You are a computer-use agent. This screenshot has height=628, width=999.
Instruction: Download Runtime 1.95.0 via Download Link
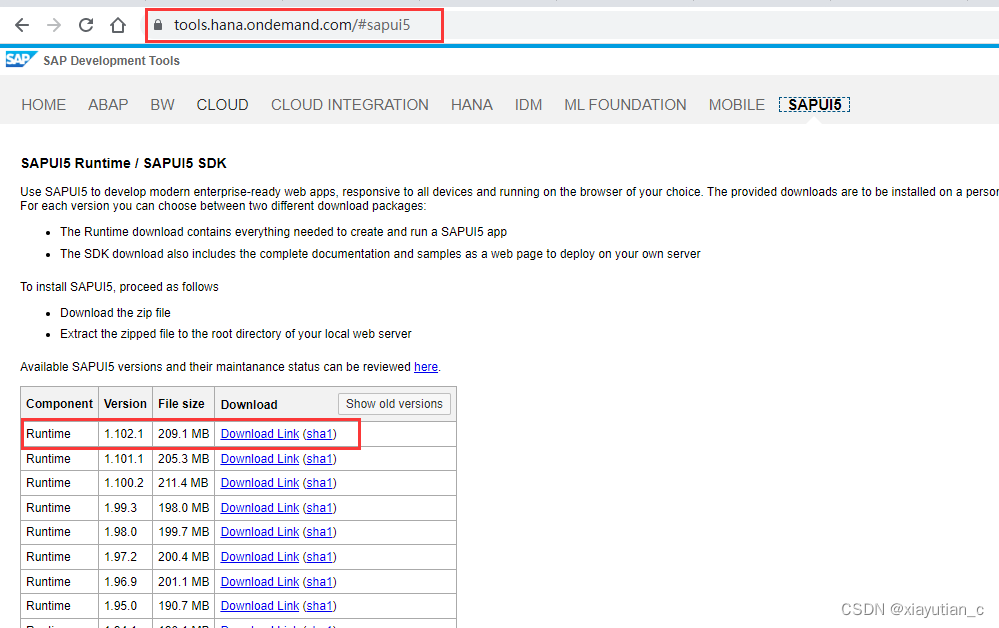click(260, 606)
